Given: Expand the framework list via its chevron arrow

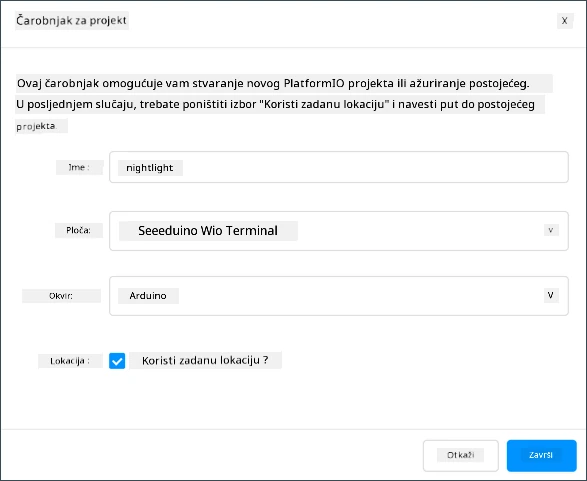Looking at the screenshot, I should pos(551,295).
